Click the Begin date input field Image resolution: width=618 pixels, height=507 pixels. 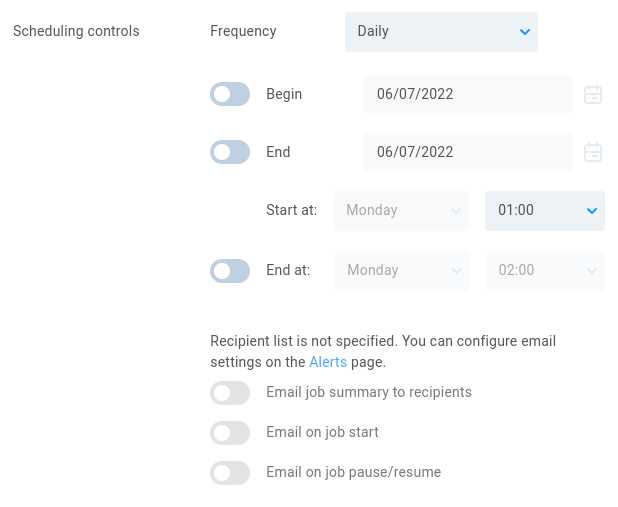pos(468,94)
